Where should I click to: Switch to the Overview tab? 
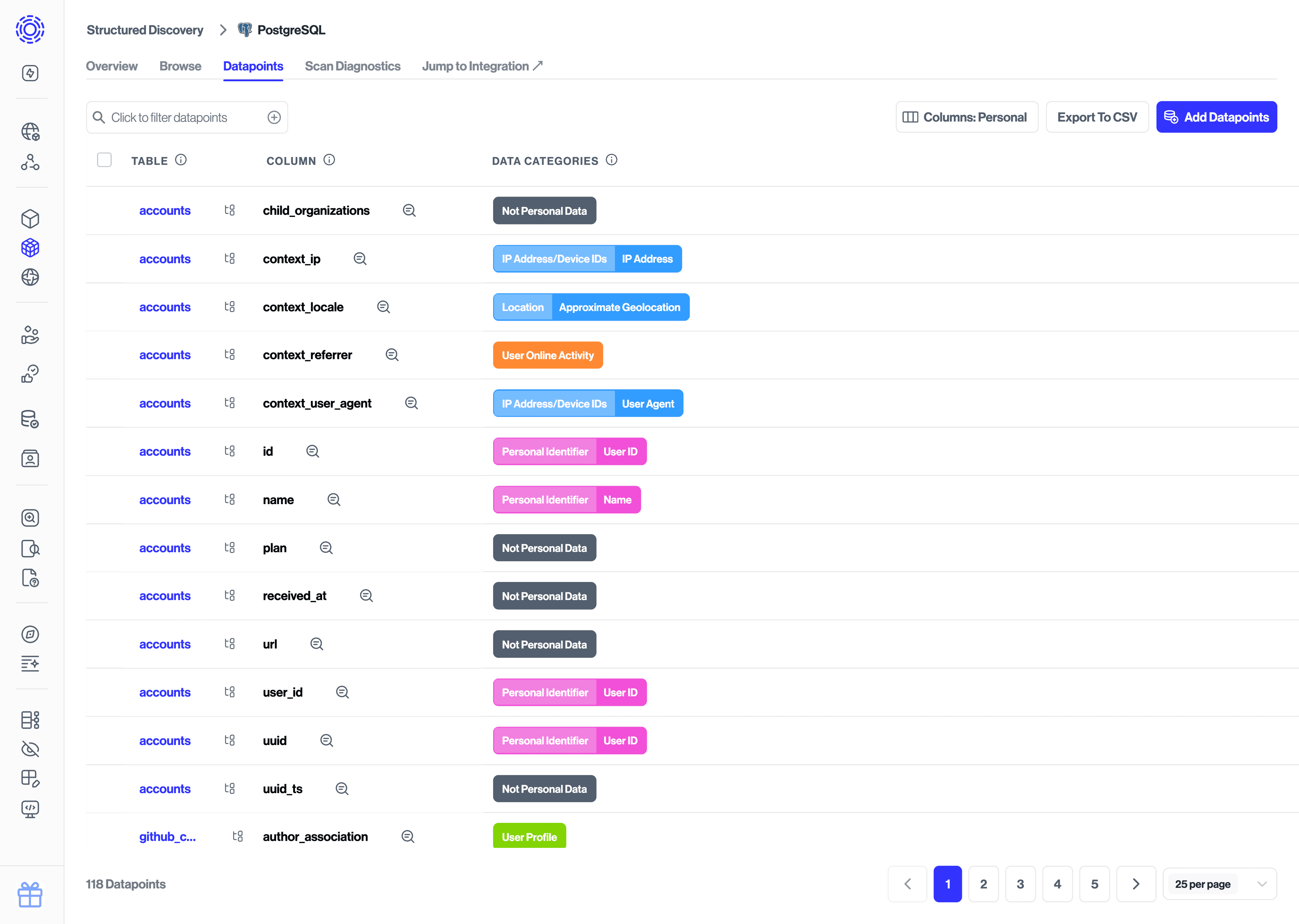click(112, 66)
